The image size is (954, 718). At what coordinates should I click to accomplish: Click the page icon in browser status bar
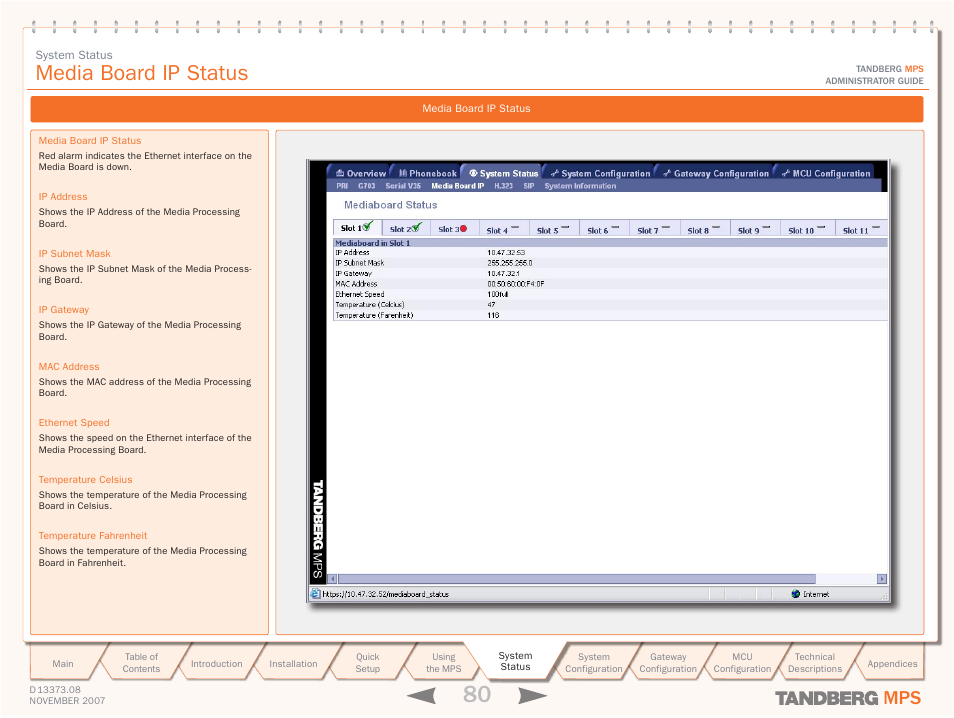(x=315, y=593)
